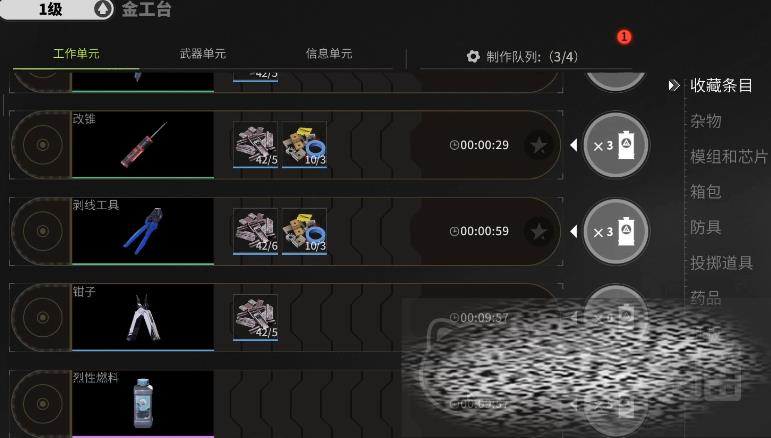
Task: Open the 收藏条目 category
Action: click(x=721, y=86)
